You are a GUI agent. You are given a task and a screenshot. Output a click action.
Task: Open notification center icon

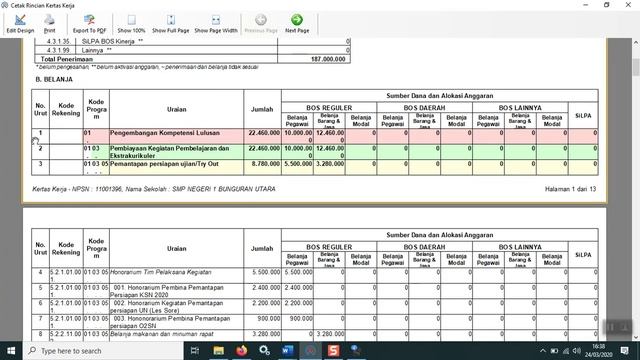coord(624,351)
